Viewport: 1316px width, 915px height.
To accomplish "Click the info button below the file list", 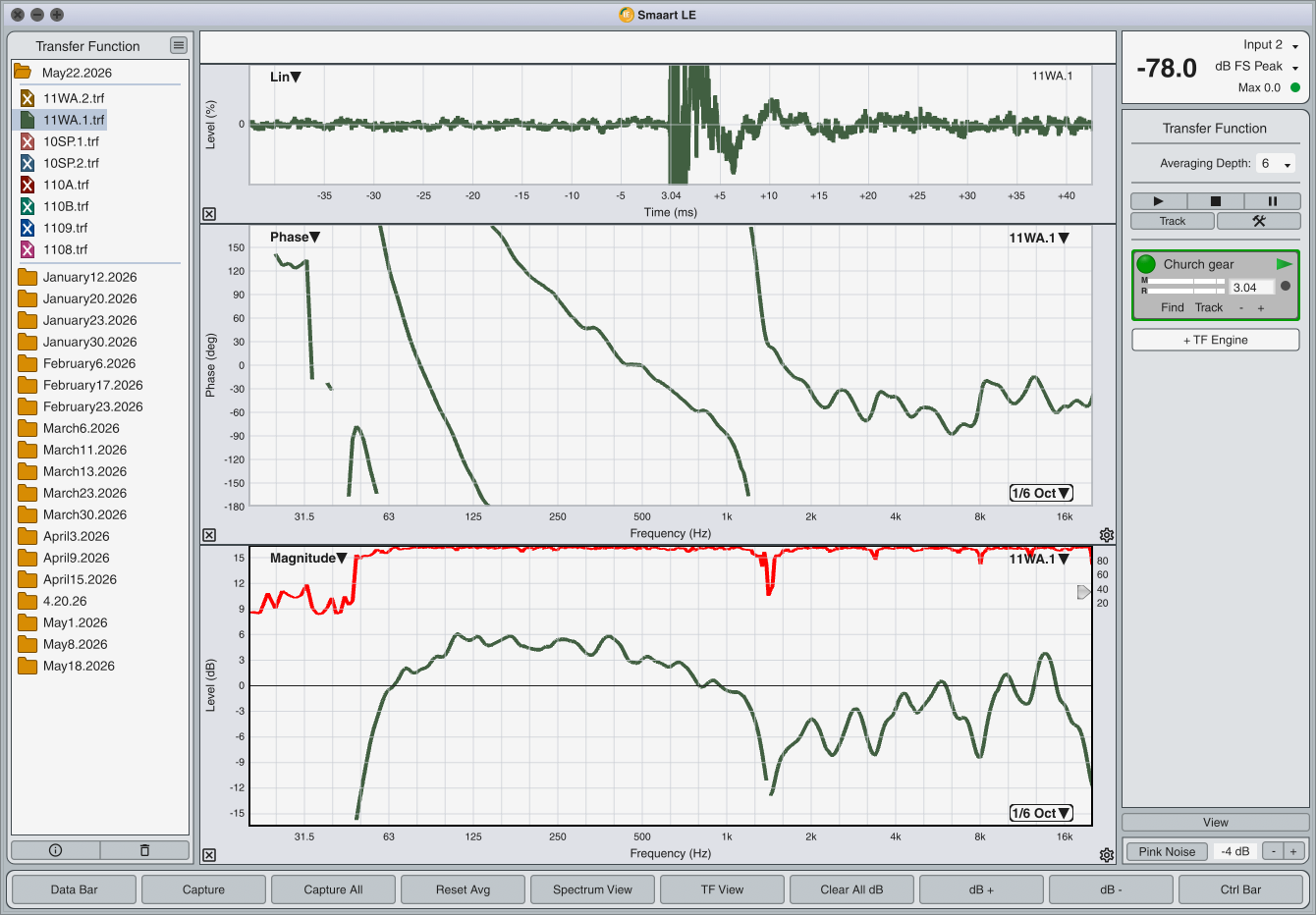I will click(55, 850).
